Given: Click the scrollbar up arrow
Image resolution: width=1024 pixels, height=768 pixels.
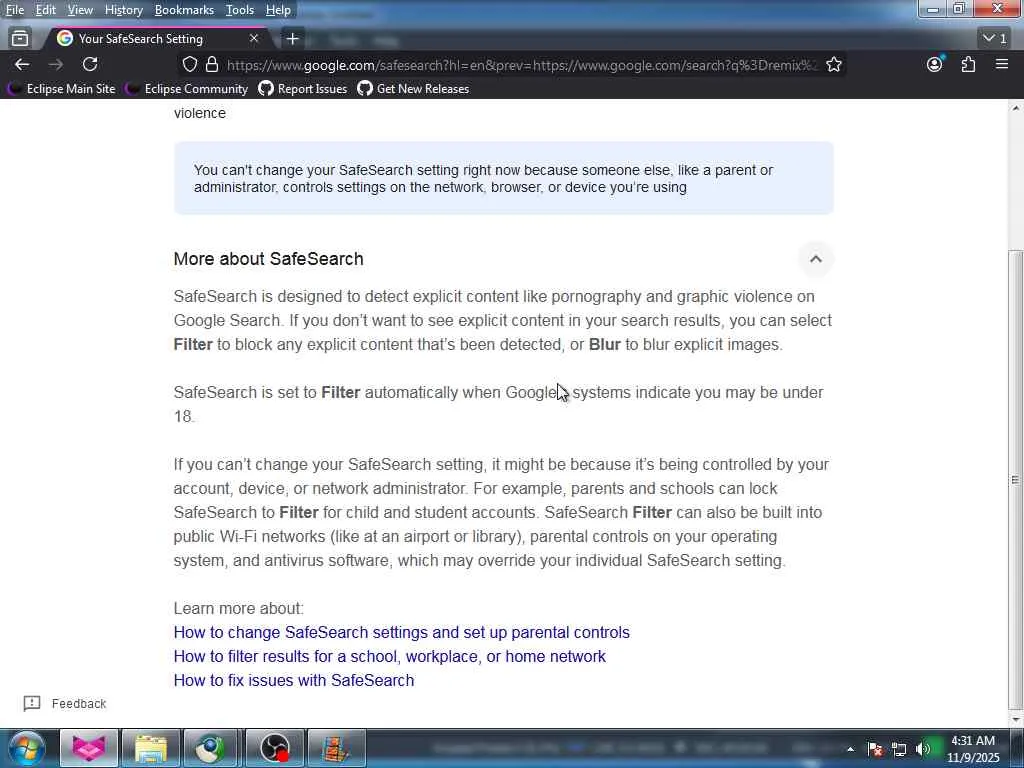Looking at the screenshot, I should point(1015,108).
